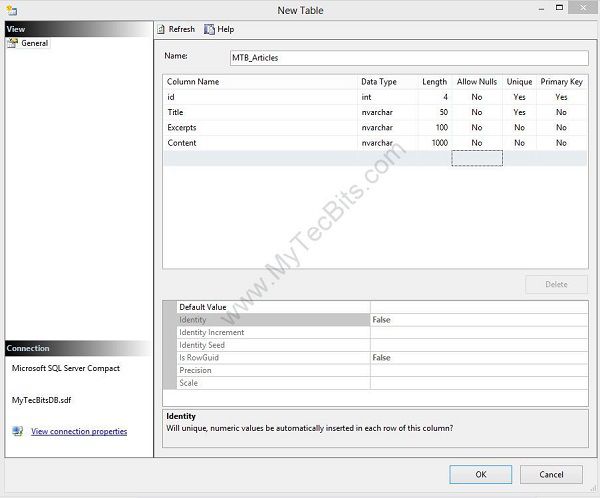This screenshot has width=600, height=498.
Task: Change Primary Key value for id row
Action: coord(561,97)
